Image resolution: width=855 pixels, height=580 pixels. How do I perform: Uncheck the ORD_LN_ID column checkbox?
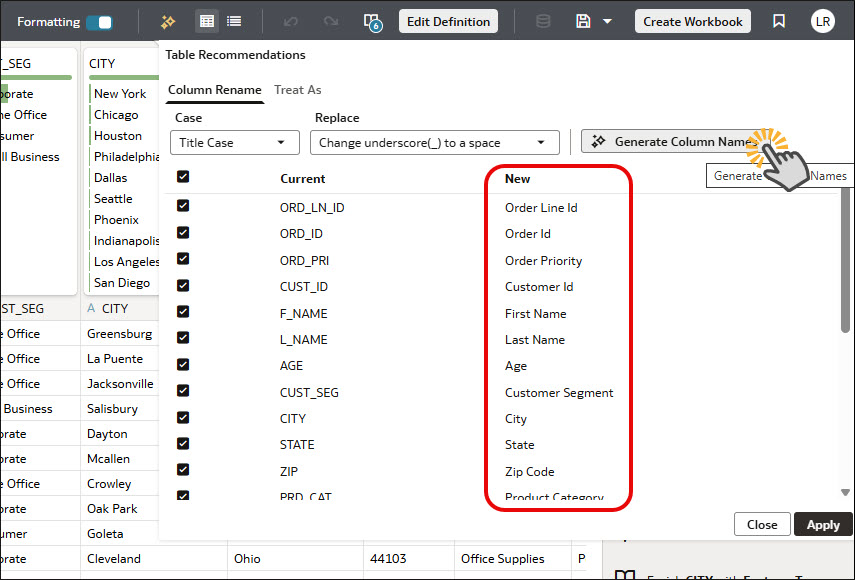coord(183,207)
